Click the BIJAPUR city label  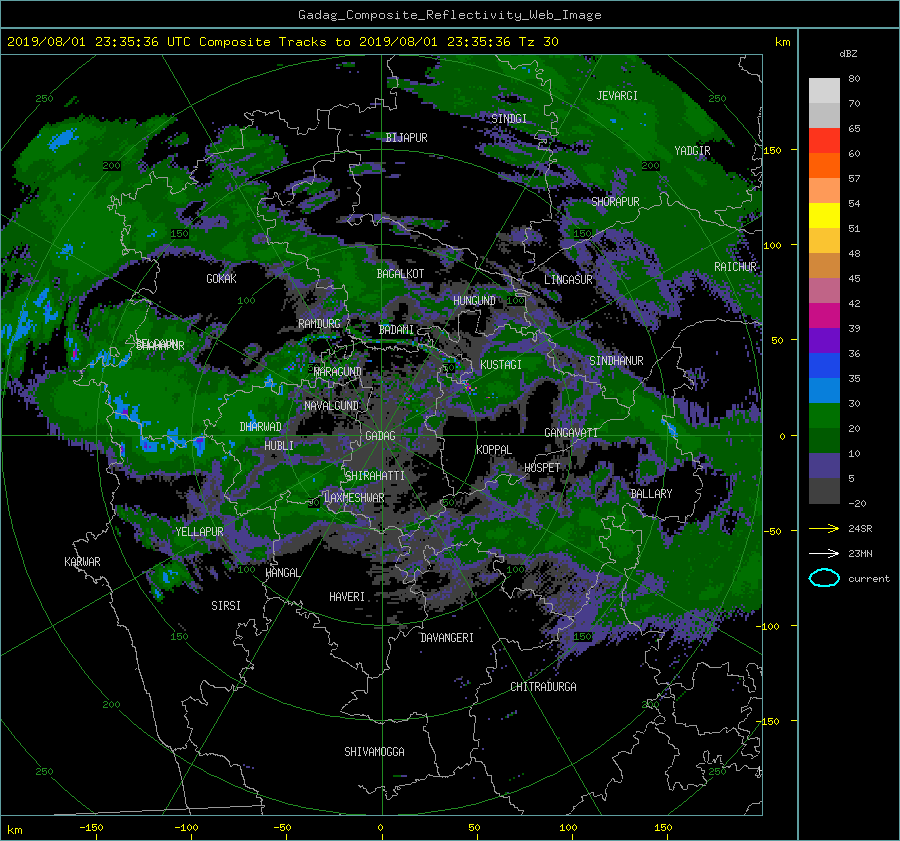tap(406, 138)
